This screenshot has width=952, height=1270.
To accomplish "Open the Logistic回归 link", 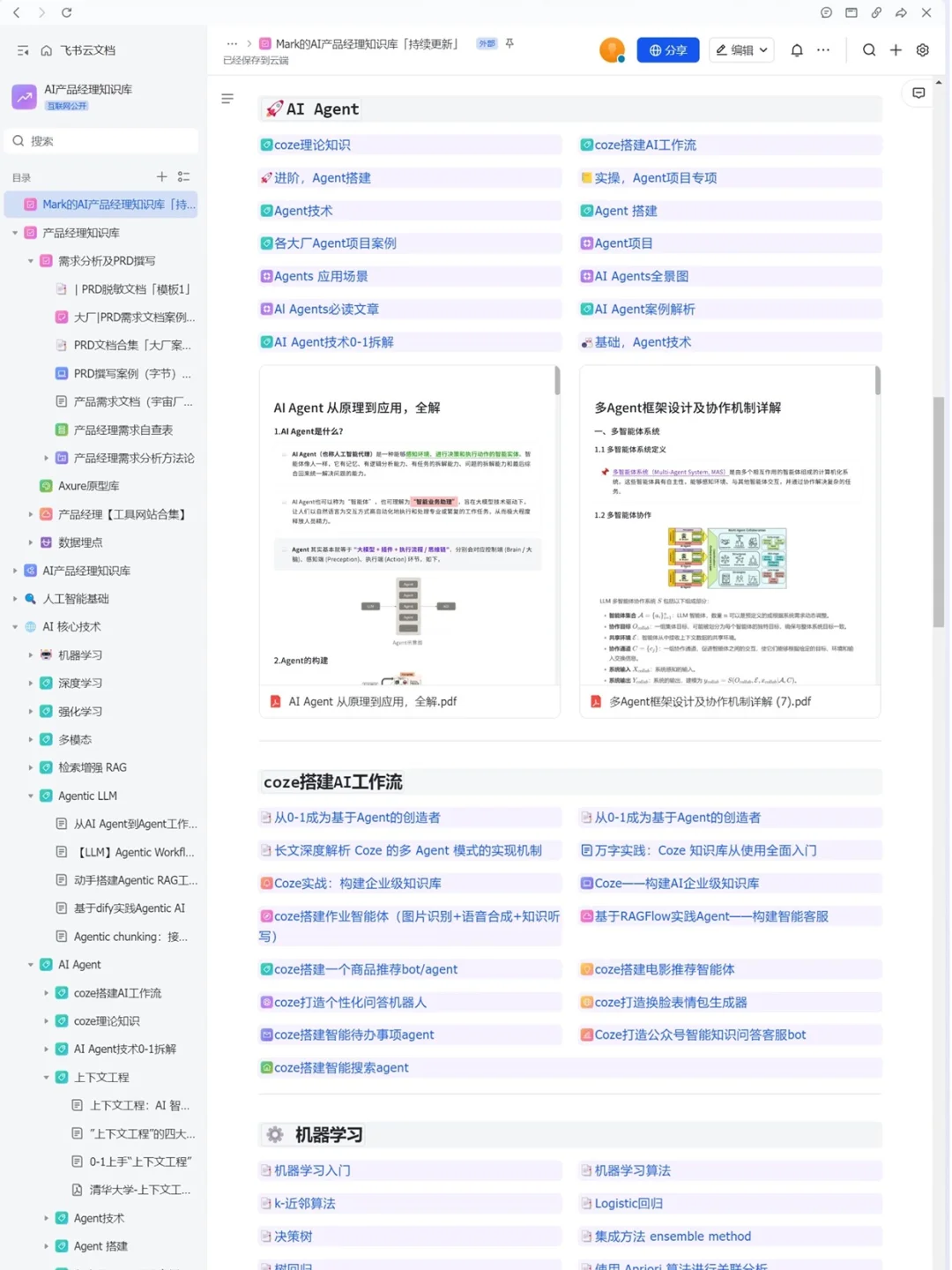I will (x=628, y=1204).
